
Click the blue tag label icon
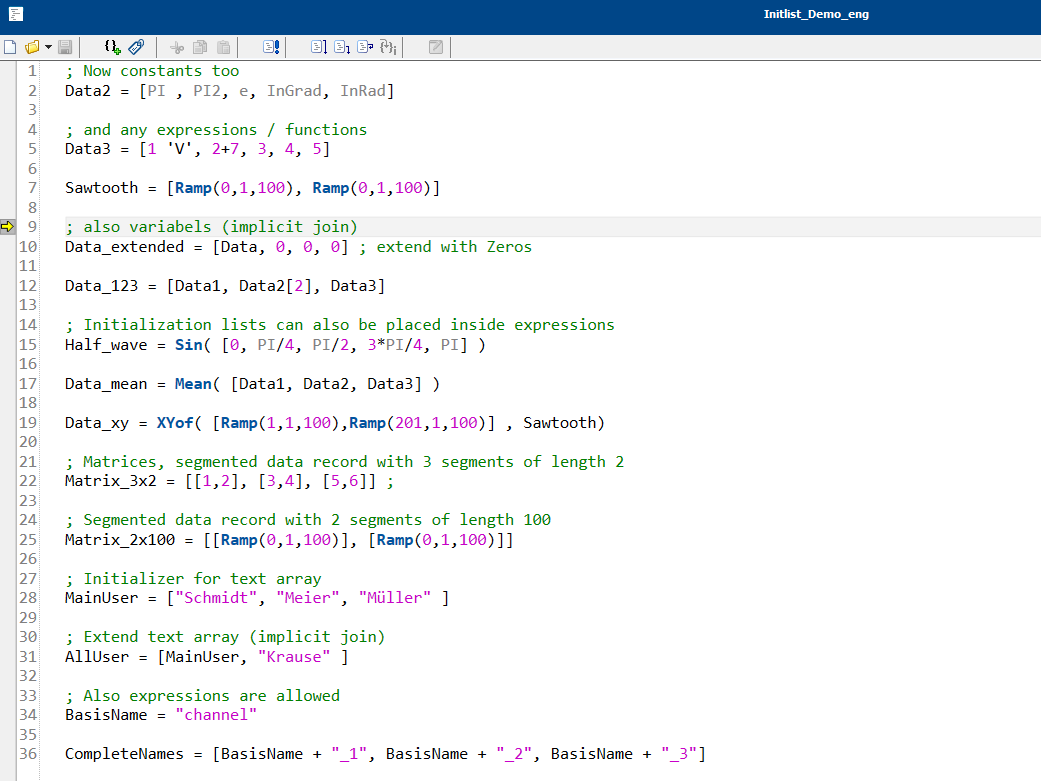coord(136,47)
